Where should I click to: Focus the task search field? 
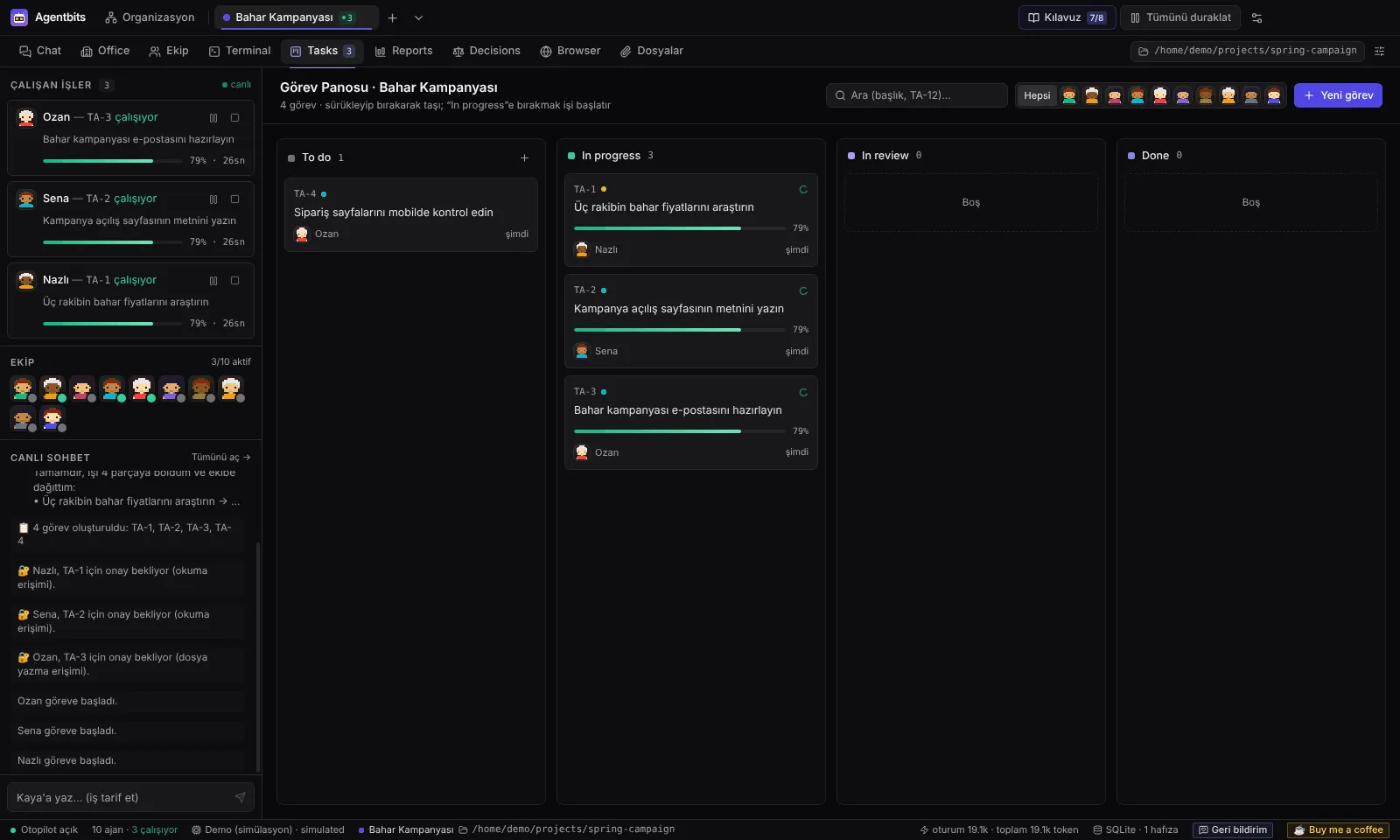[917, 95]
